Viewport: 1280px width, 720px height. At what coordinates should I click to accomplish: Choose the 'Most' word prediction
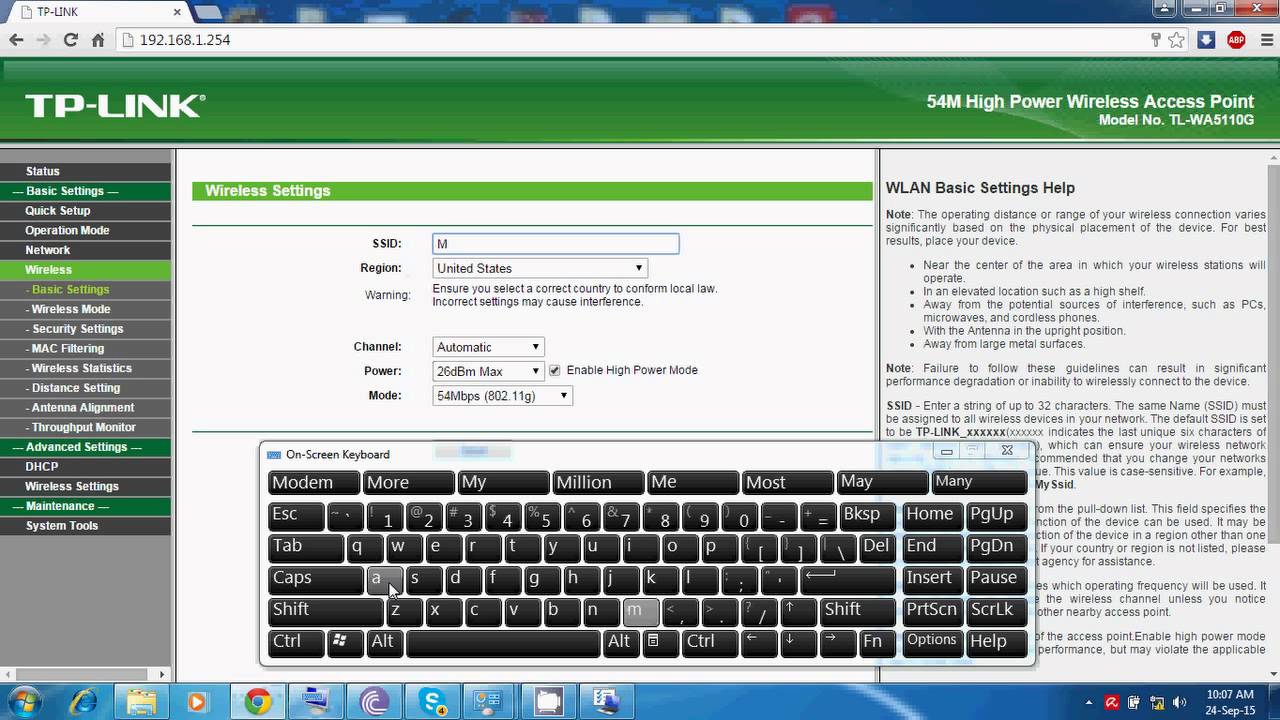coord(788,483)
